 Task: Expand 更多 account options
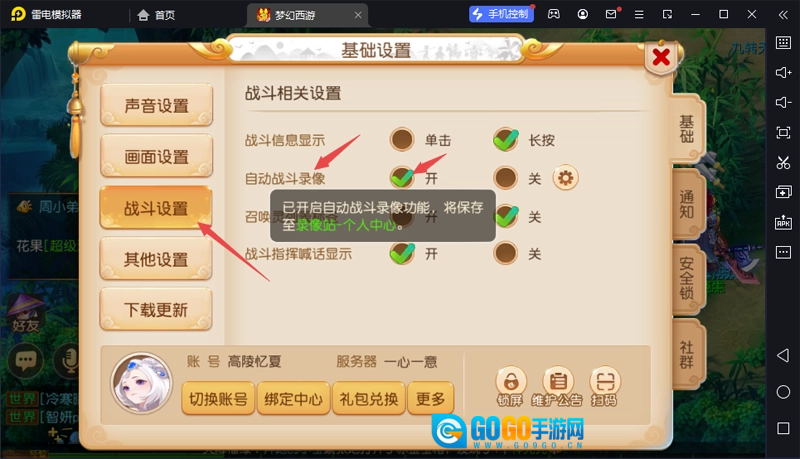431,398
